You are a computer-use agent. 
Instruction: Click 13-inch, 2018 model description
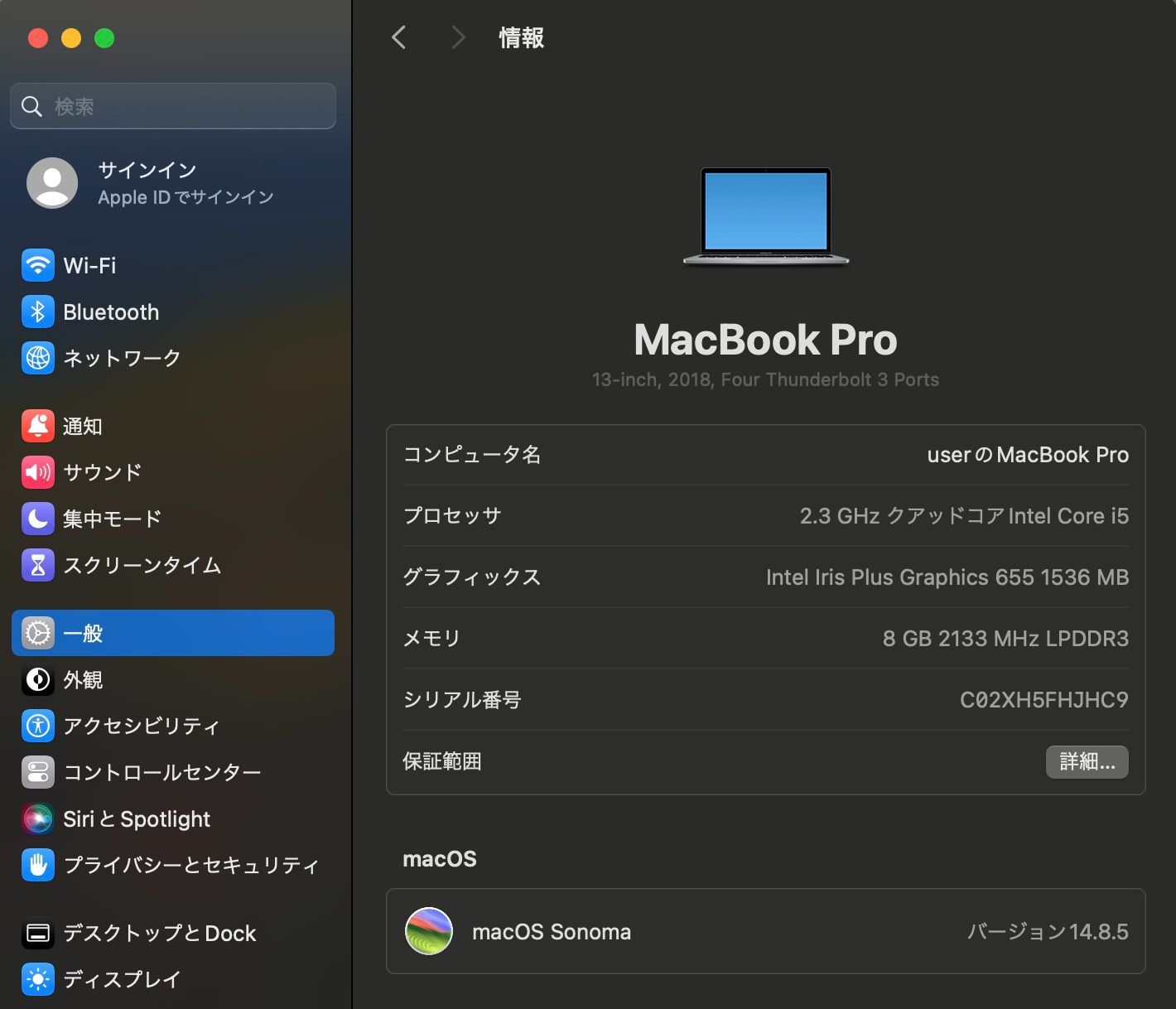tap(766, 379)
